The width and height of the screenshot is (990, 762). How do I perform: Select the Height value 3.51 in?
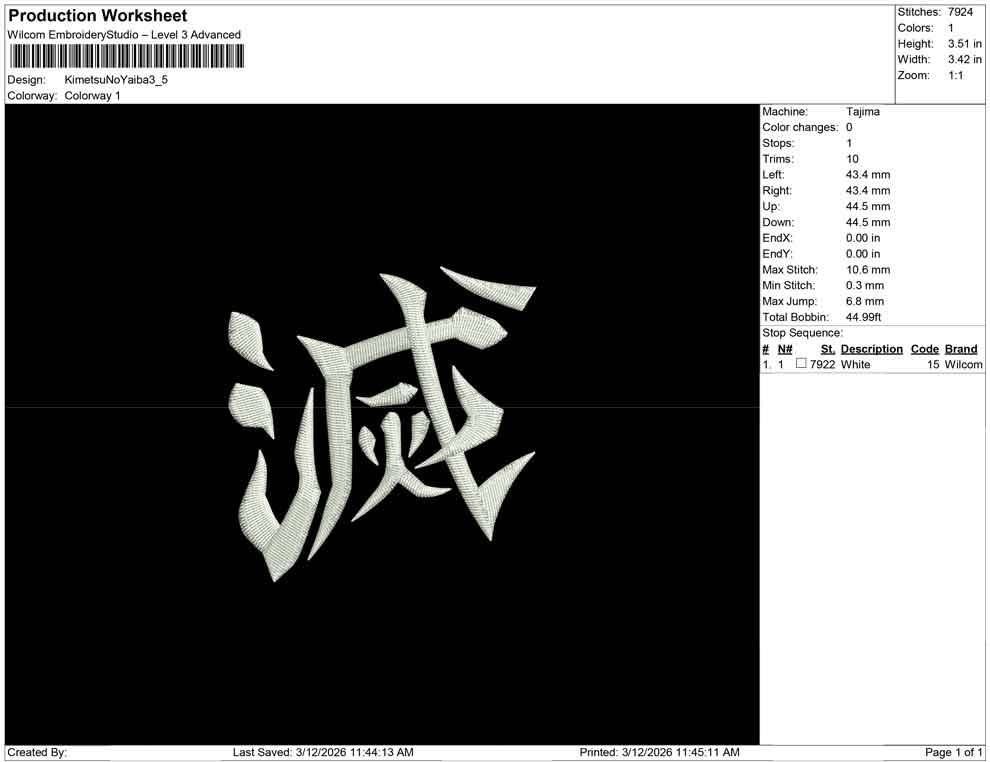tap(965, 44)
